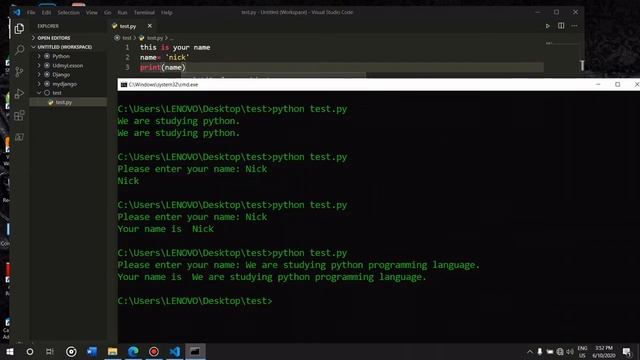Screen dimensions: 640x360
Task: Open the Explorer view in the activity bar
Action: tap(19, 29)
